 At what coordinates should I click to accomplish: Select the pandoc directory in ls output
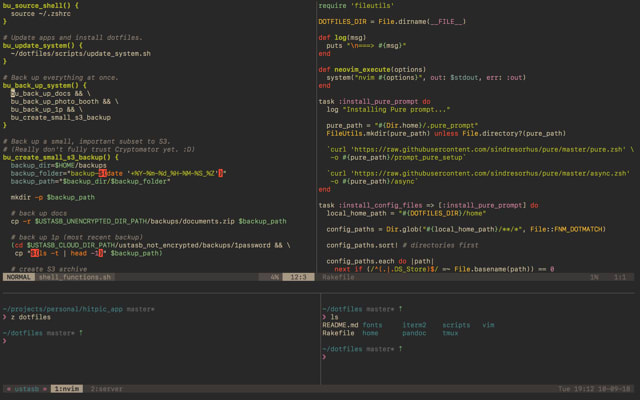click(x=414, y=333)
